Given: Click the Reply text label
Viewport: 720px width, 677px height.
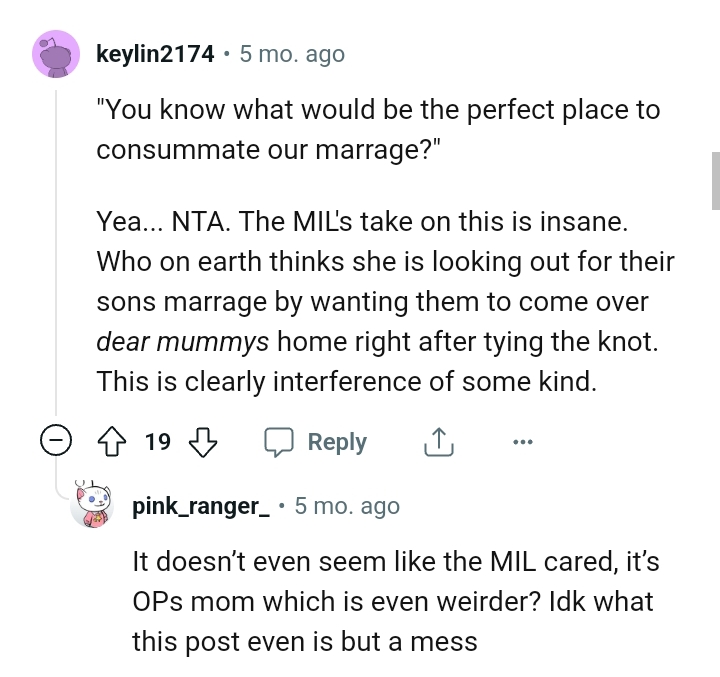Looking at the screenshot, I should [x=337, y=442].
